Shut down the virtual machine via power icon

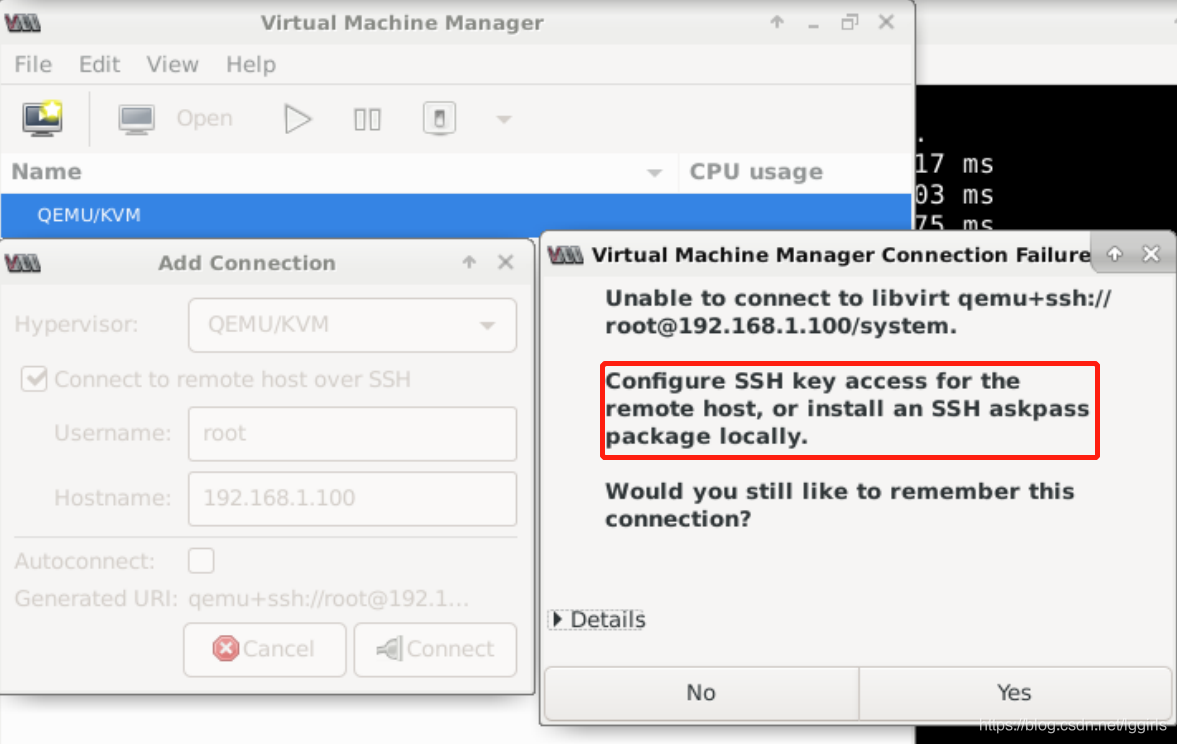[x=439, y=118]
